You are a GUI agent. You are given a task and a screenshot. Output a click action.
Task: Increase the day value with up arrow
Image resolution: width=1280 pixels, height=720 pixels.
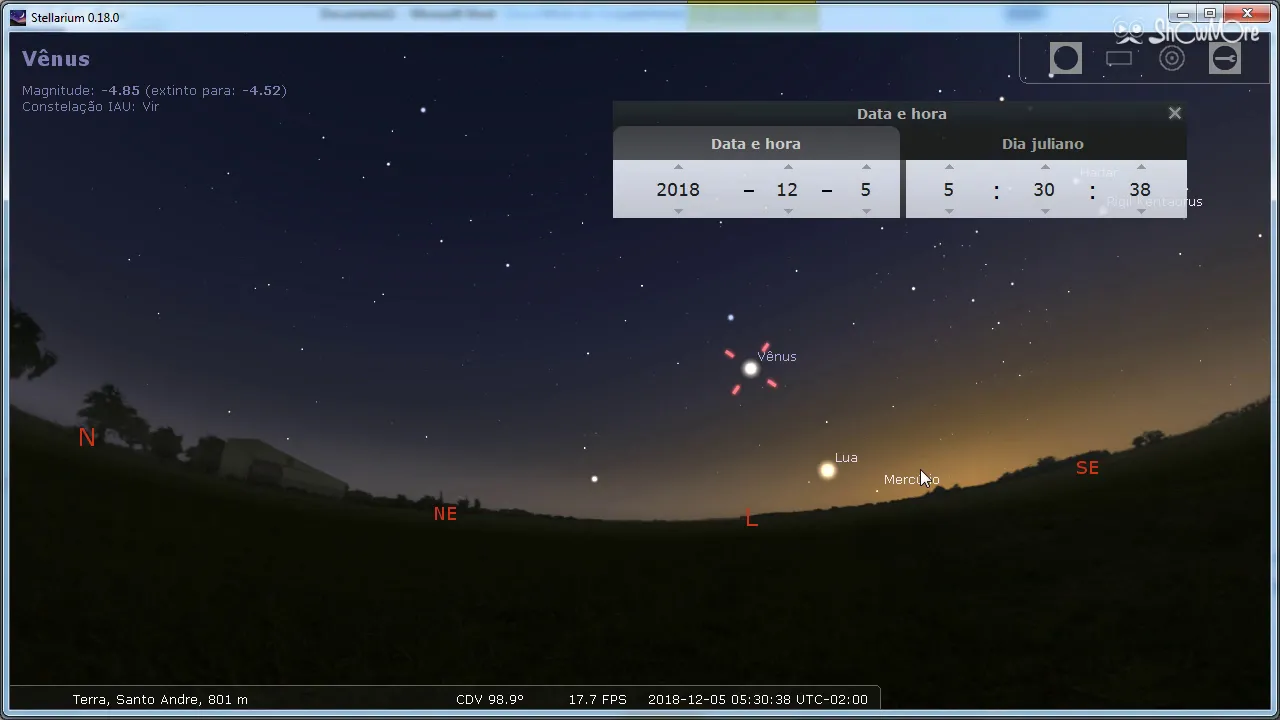(866, 167)
